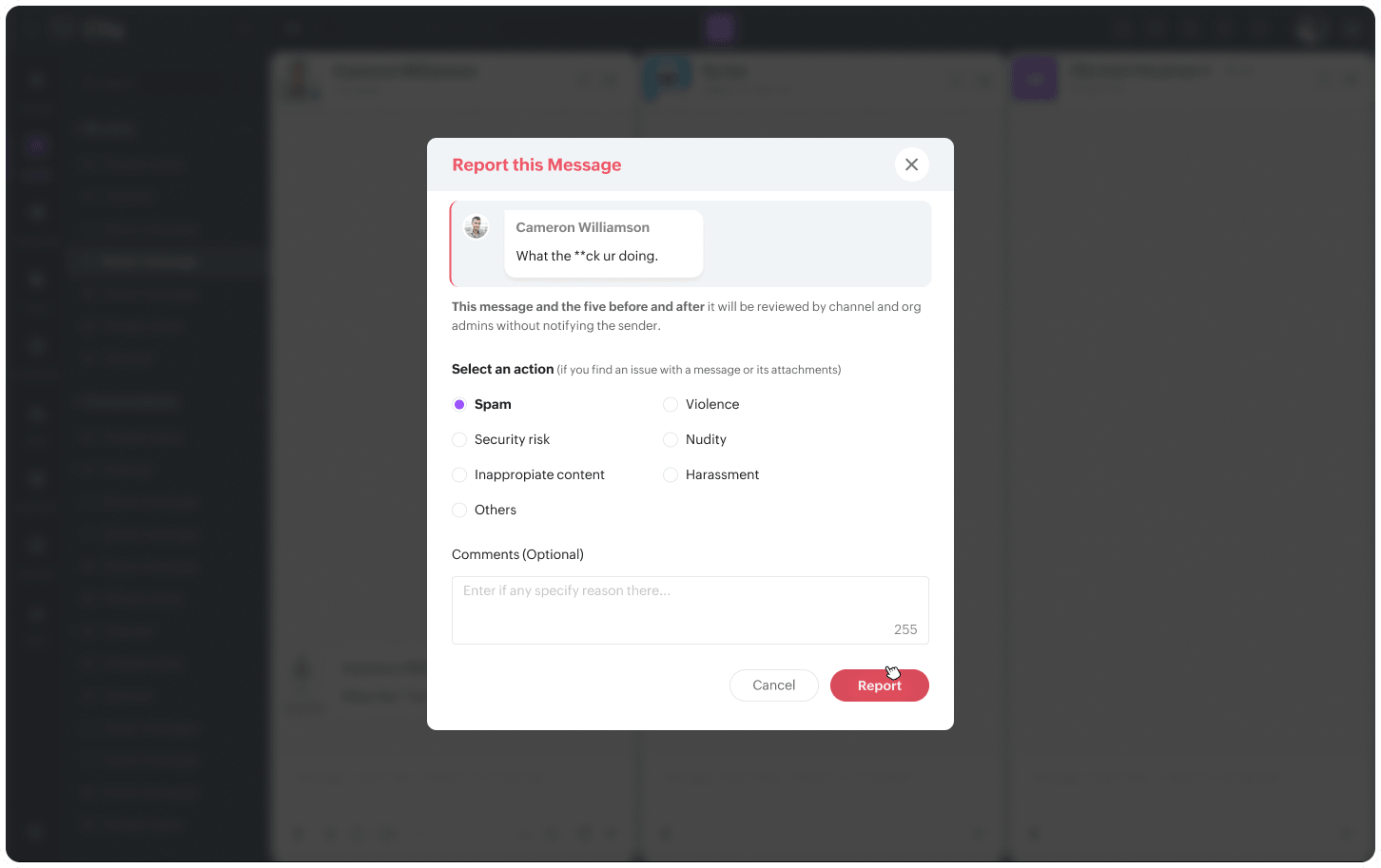Screen dimensions: 1381x868
Task: Open the profile avatar in top-right corner
Action: click(1313, 29)
